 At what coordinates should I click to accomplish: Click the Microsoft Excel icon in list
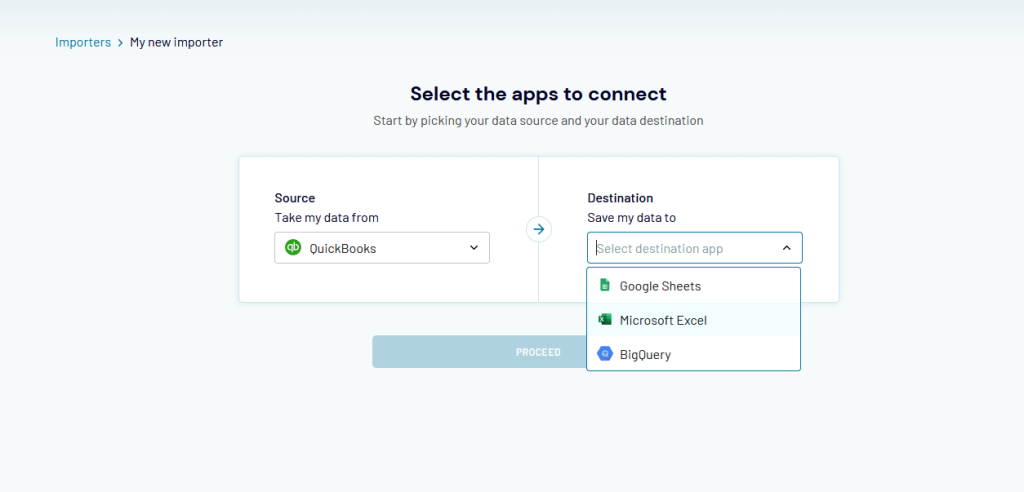605,320
